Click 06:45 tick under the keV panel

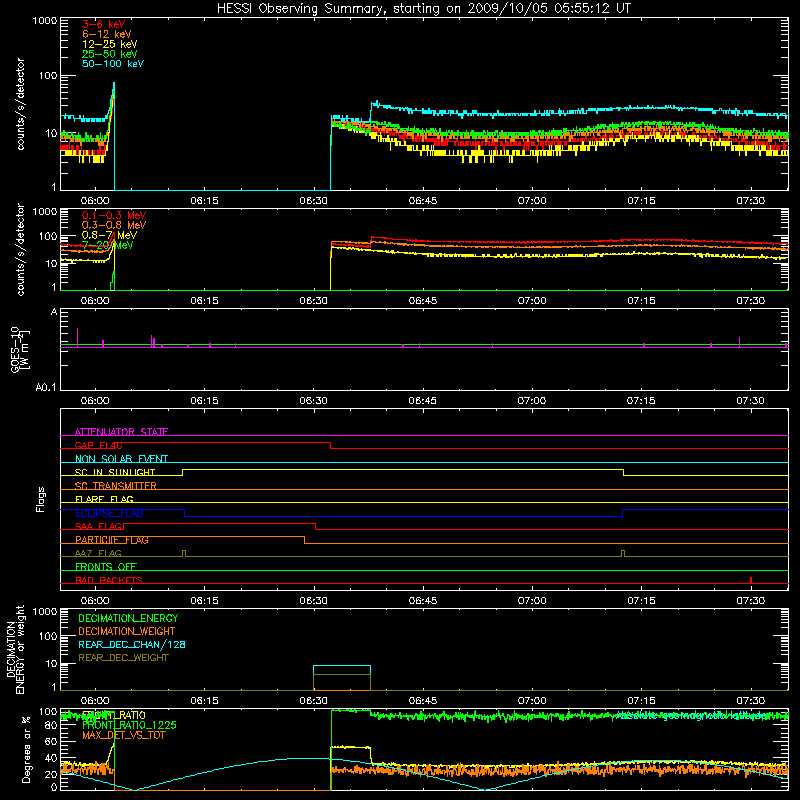tap(422, 201)
